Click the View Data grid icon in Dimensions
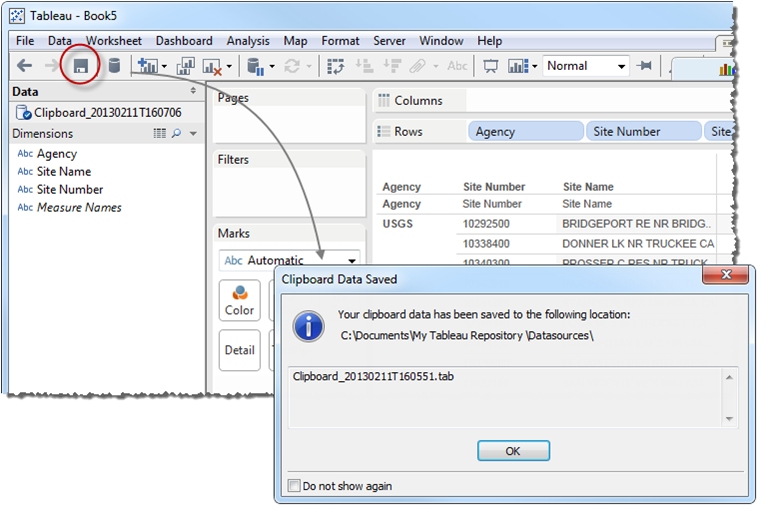The height and width of the screenshot is (510, 766). 160,133
